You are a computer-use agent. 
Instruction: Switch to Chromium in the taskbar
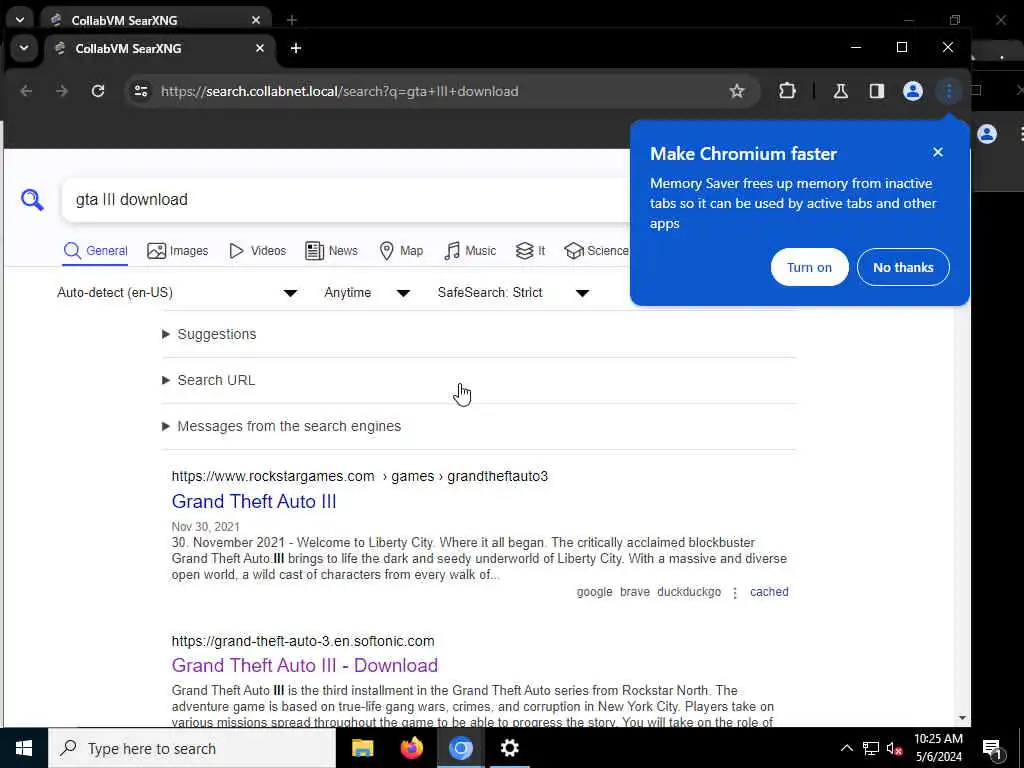460,748
